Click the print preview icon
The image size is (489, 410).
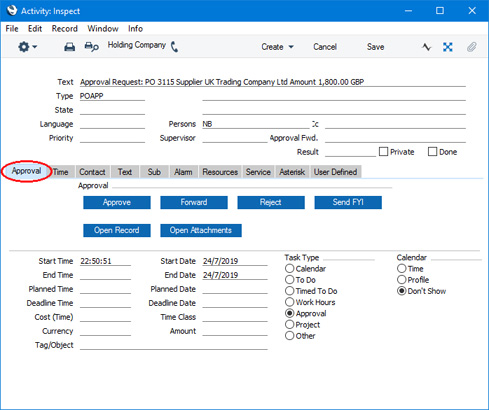click(x=91, y=47)
